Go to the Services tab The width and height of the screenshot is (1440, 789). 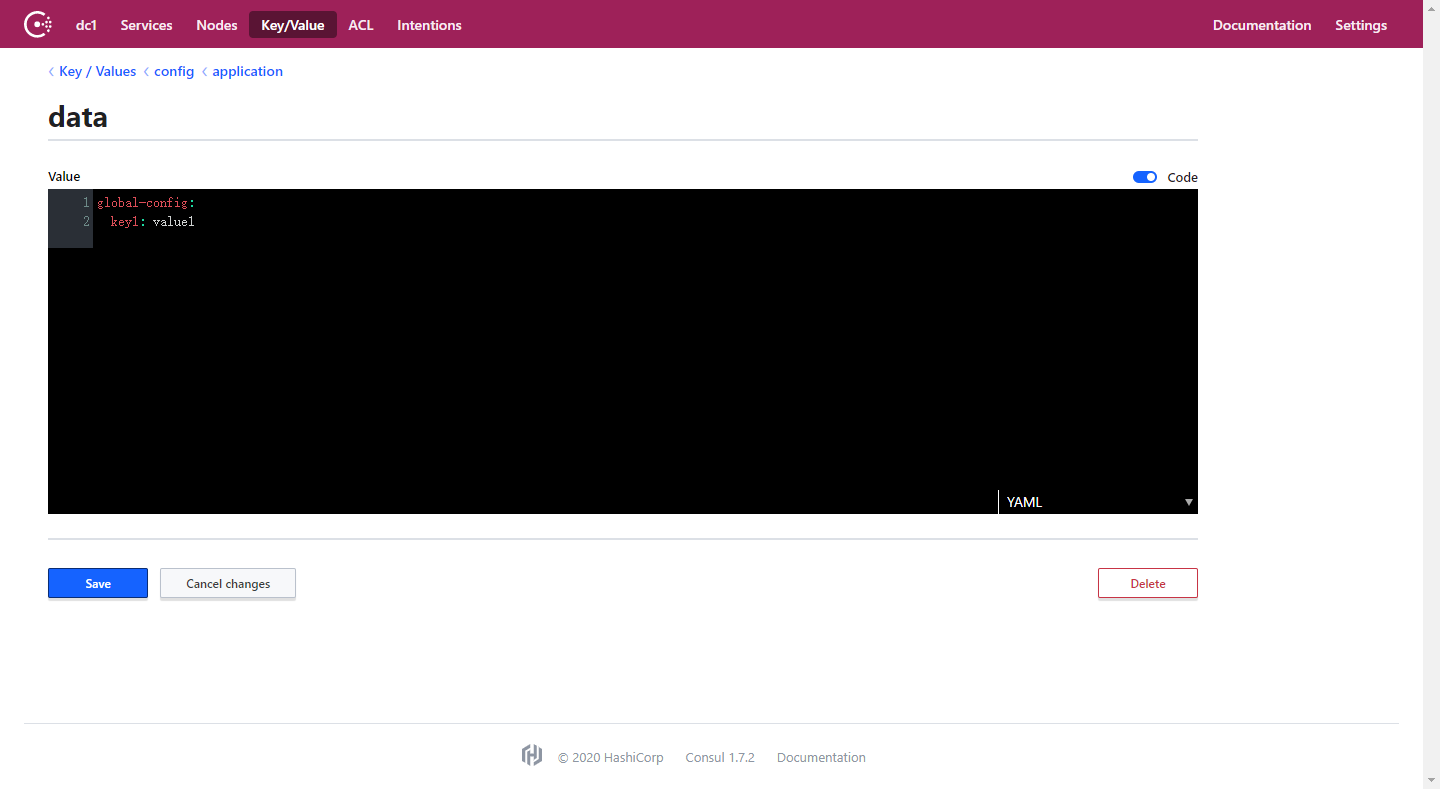(x=146, y=25)
